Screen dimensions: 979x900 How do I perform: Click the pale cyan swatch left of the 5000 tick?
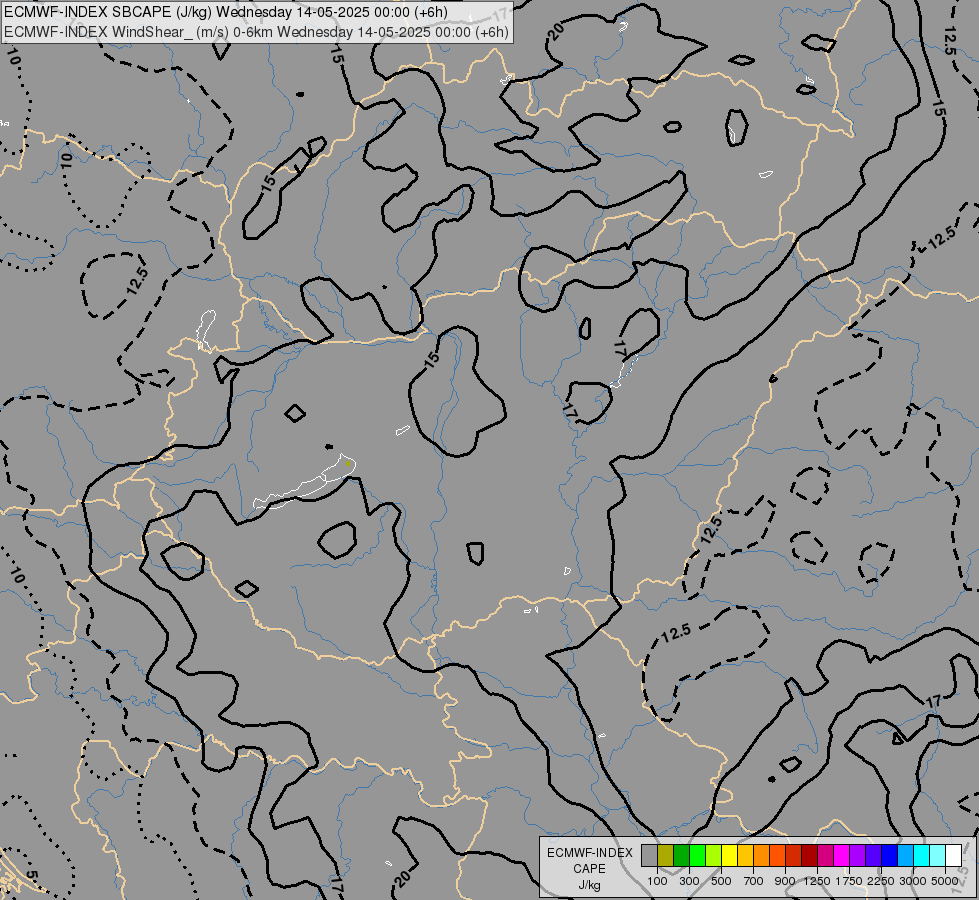point(938,855)
